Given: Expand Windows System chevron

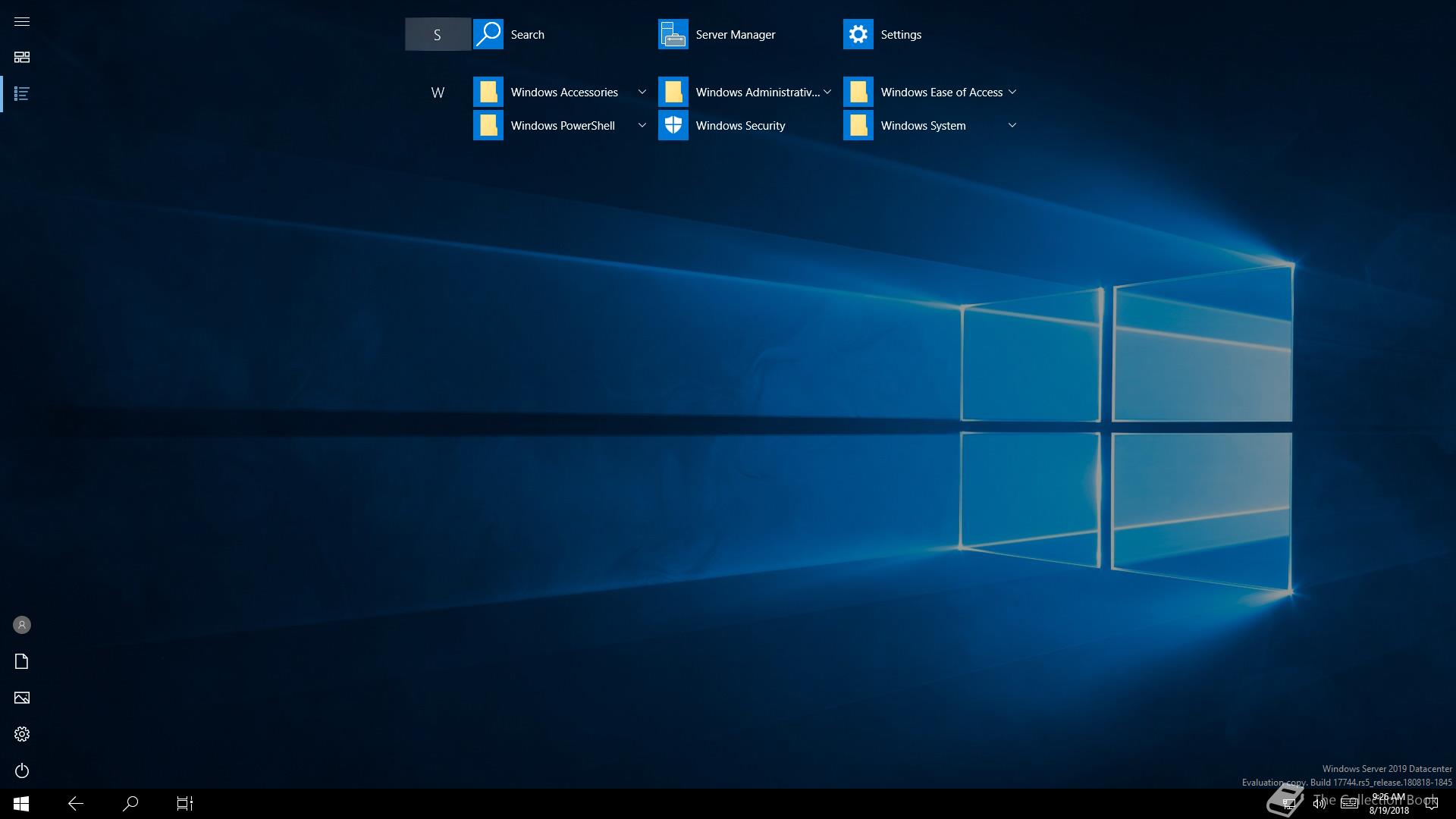Looking at the screenshot, I should [1012, 125].
